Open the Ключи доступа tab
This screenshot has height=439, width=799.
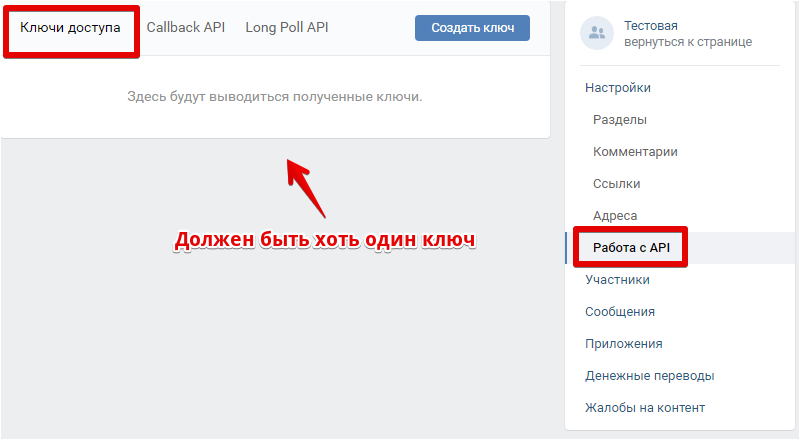[70, 28]
